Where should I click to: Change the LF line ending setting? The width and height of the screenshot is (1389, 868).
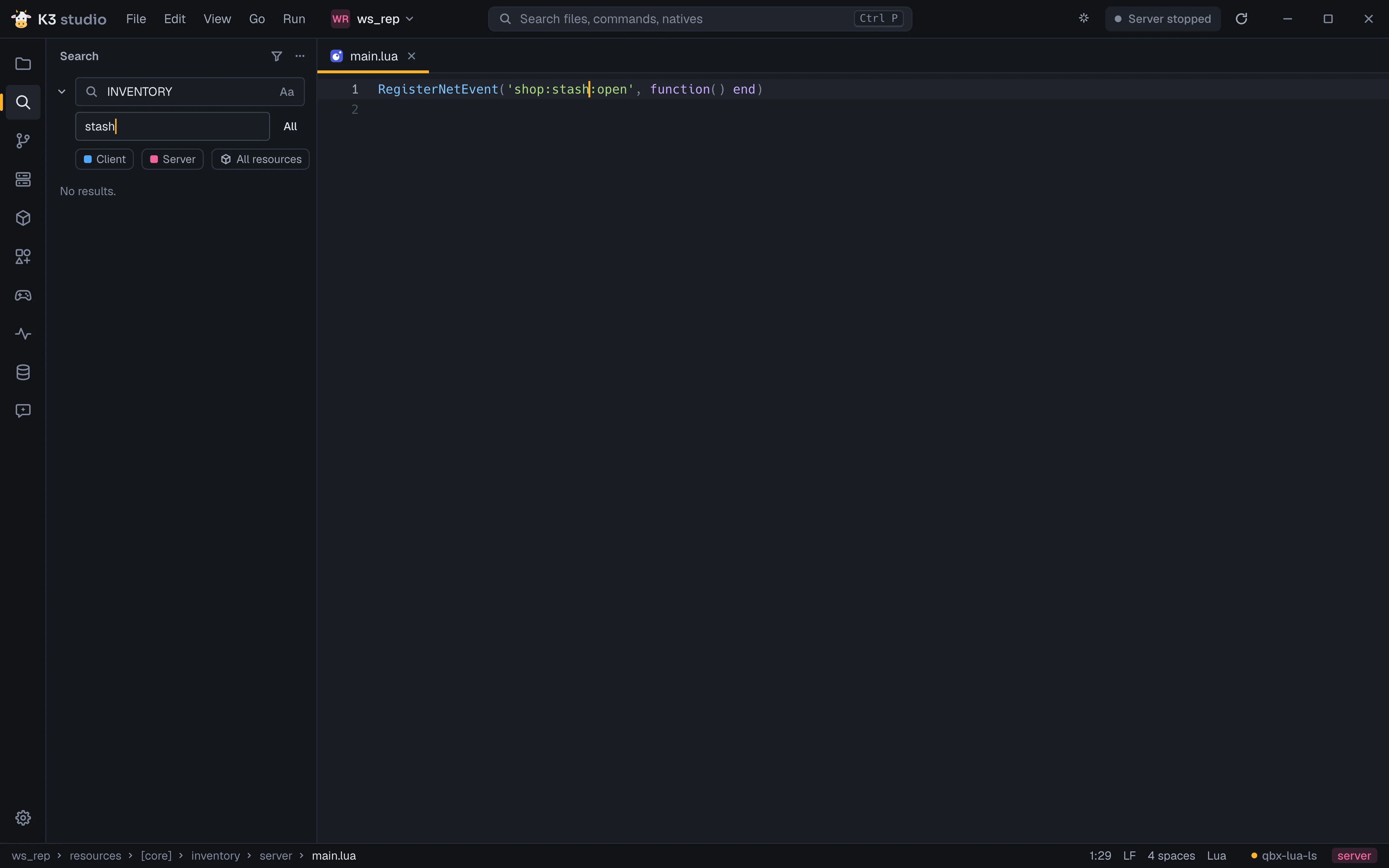[x=1129, y=855]
